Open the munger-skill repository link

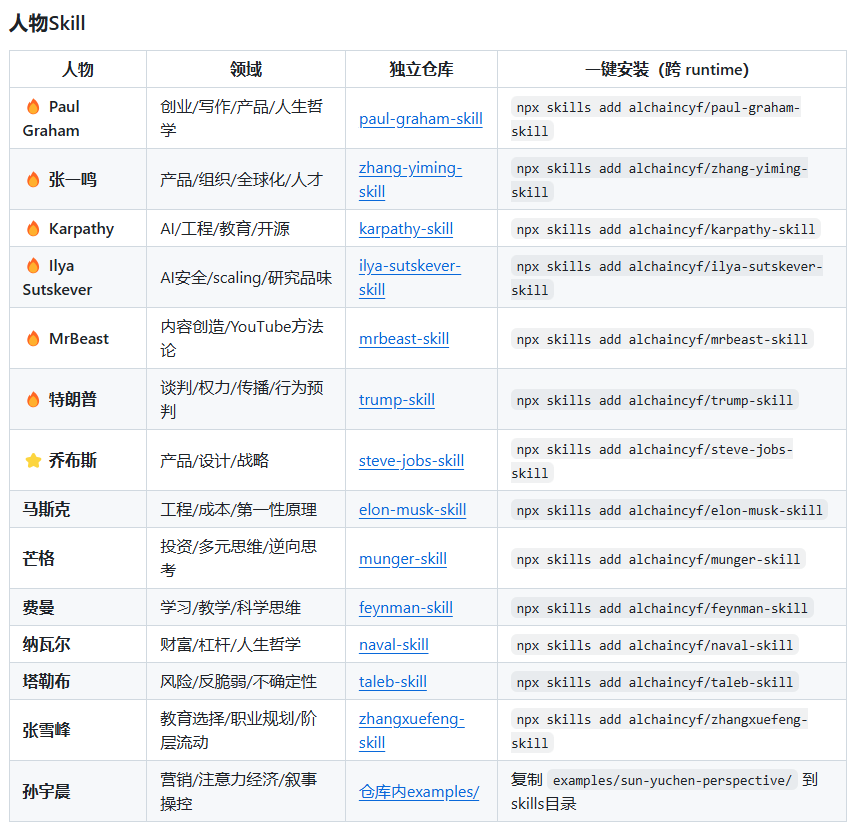pos(403,559)
